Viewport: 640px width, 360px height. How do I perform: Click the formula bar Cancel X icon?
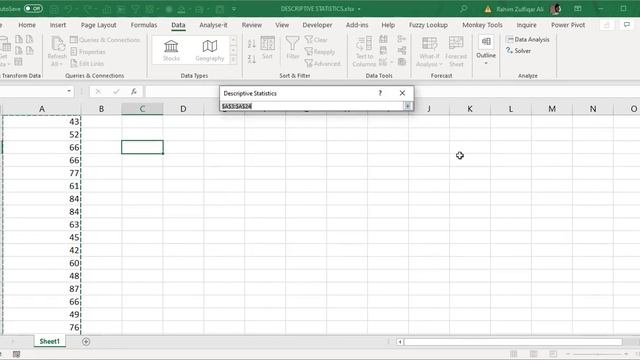click(x=98, y=91)
